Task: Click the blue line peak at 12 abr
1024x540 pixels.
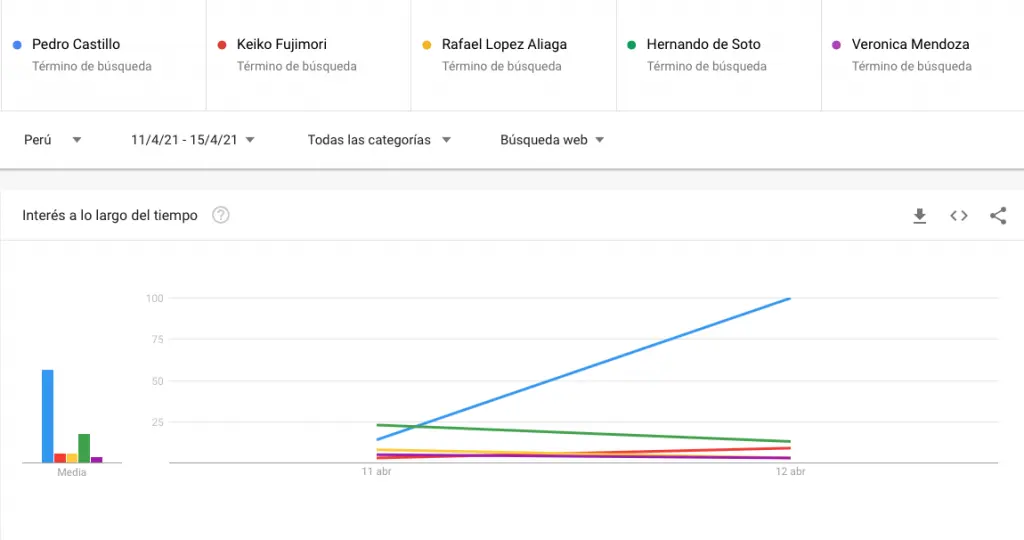Action: [790, 298]
